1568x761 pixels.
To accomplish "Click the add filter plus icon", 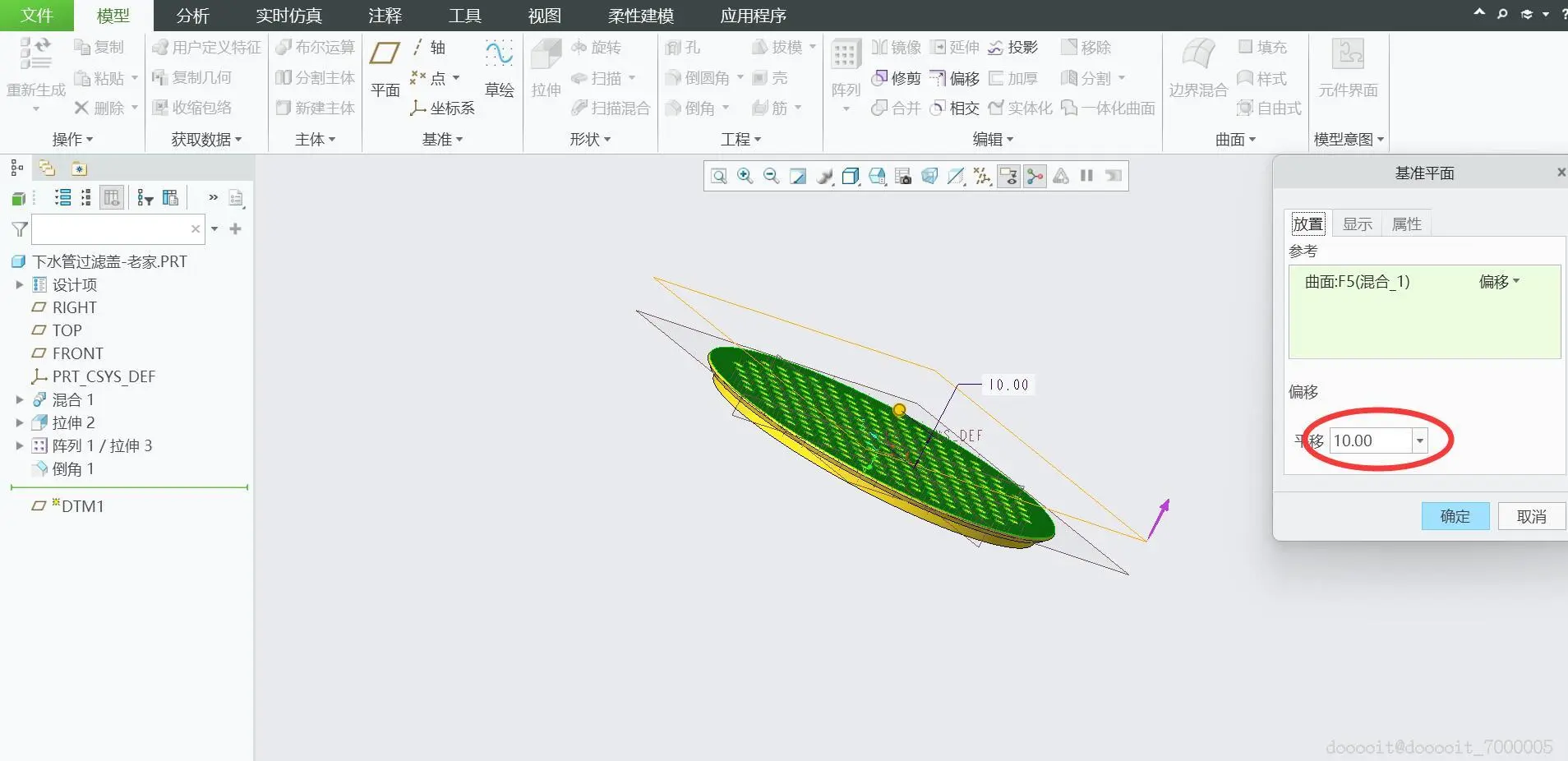I will [x=236, y=228].
